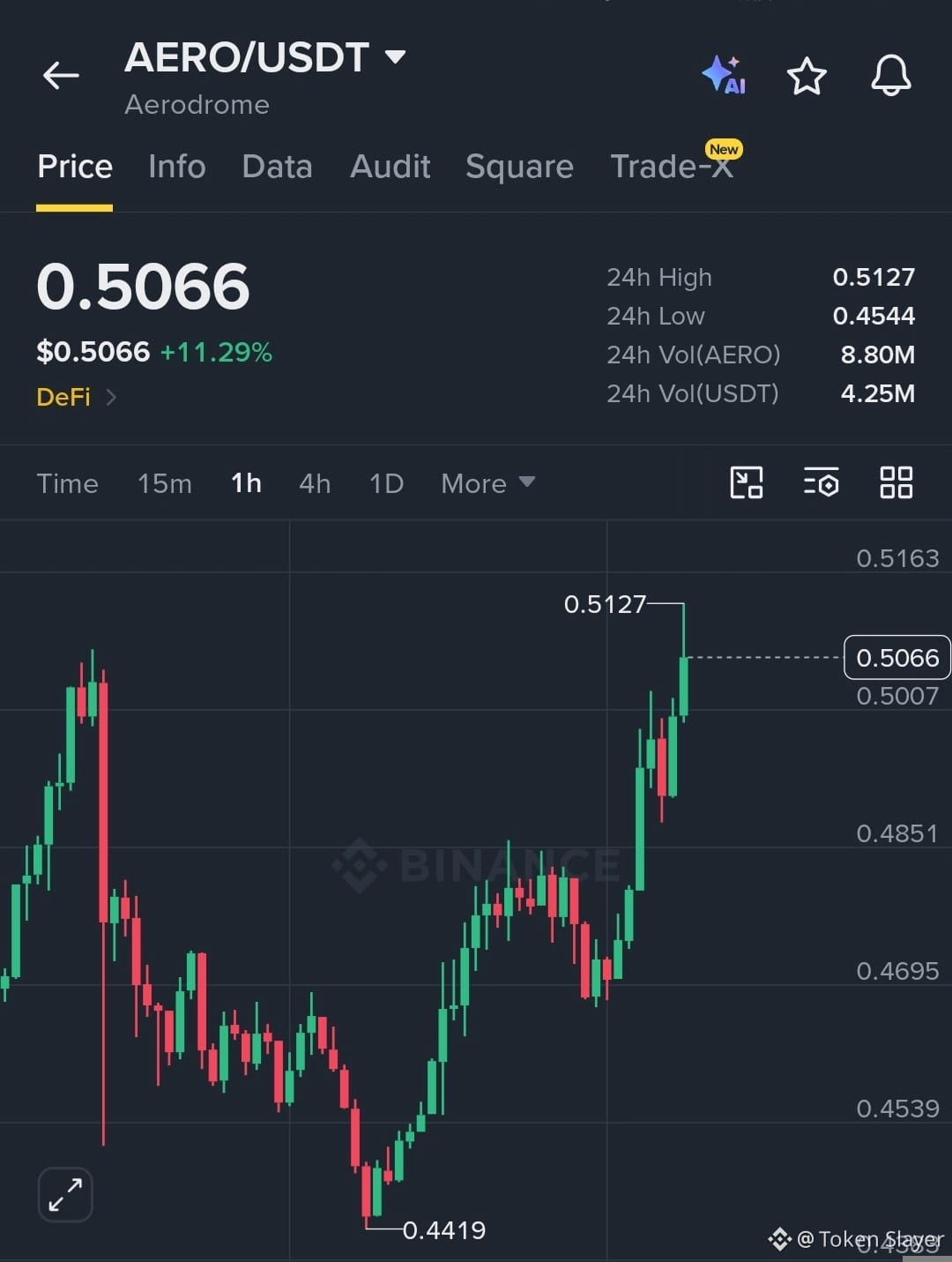Select the 1D chart interval
952x1262 pixels.
pos(386,483)
